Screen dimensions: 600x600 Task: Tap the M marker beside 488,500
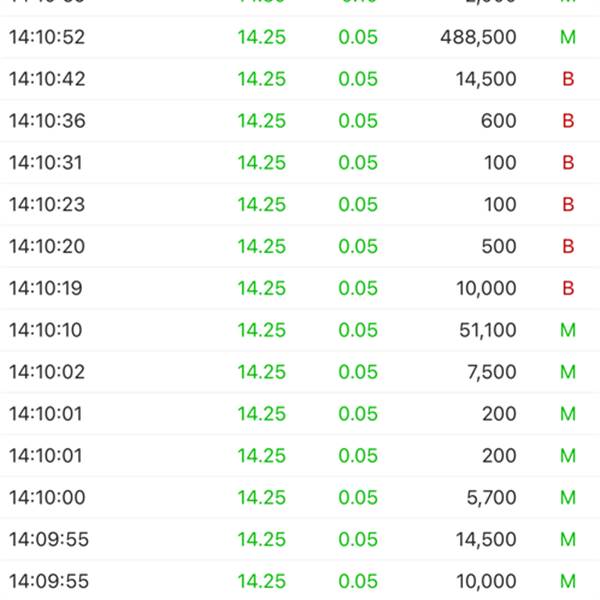[568, 38]
